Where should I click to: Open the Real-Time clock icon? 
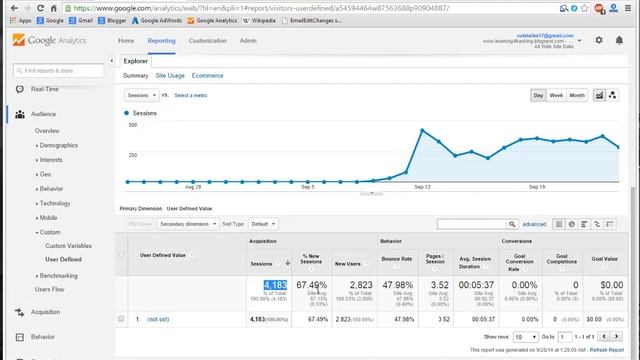point(20,89)
